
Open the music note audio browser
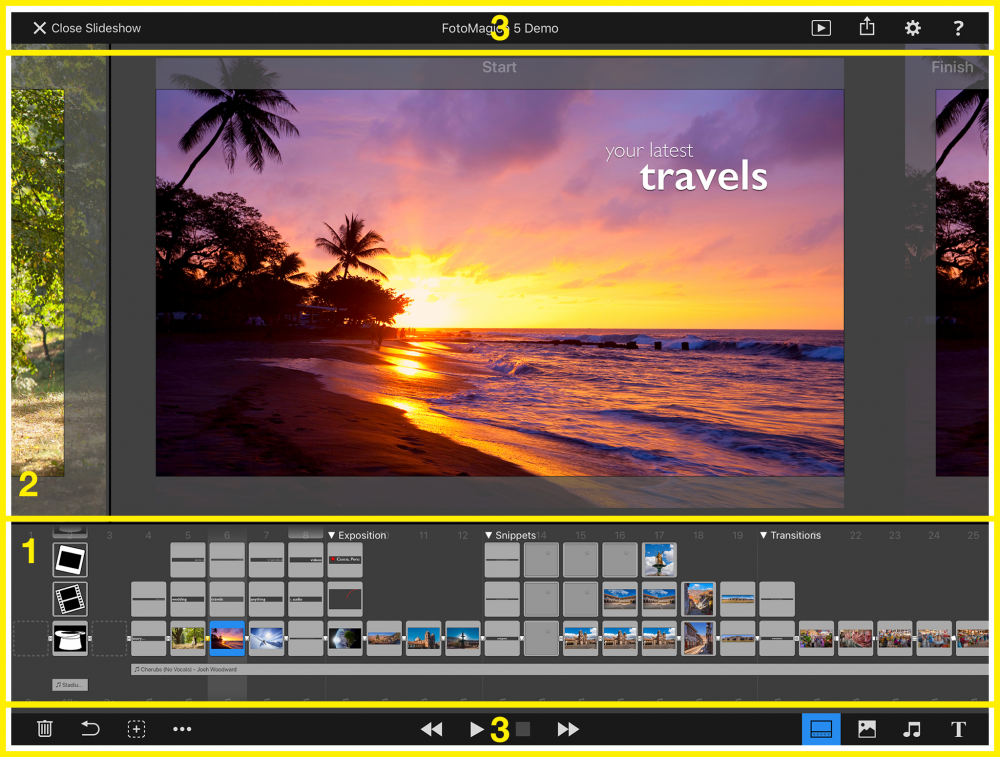[912, 729]
